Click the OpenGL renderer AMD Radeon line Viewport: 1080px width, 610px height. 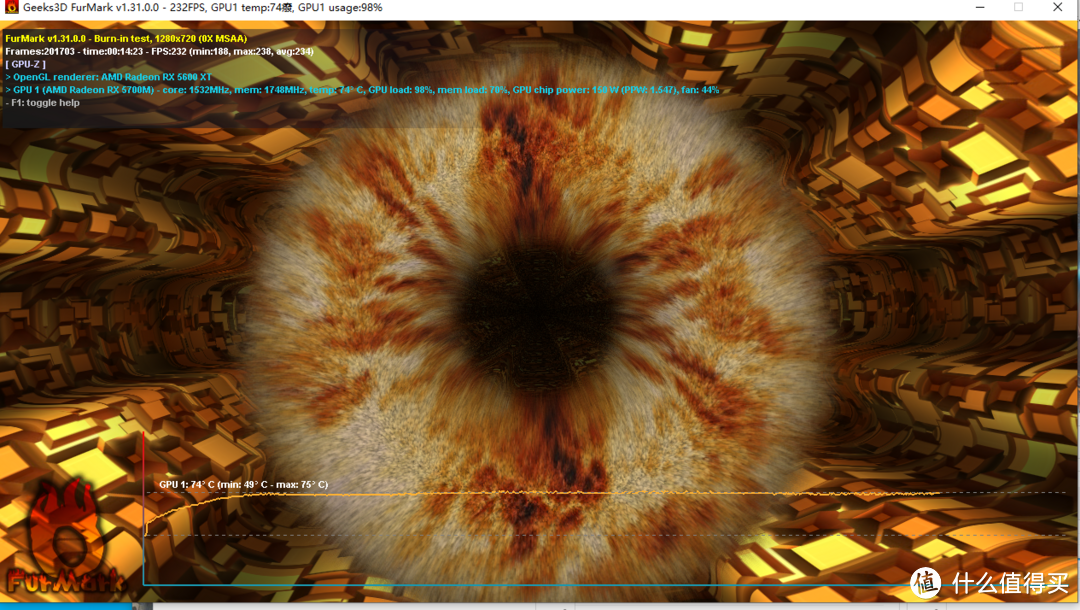(109, 77)
